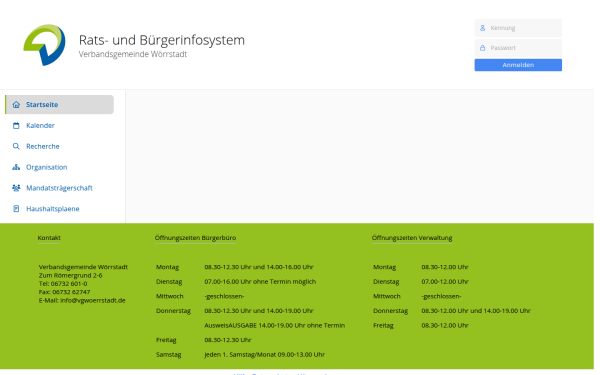Click the Tel: 06732 601-0 line

tap(63, 284)
